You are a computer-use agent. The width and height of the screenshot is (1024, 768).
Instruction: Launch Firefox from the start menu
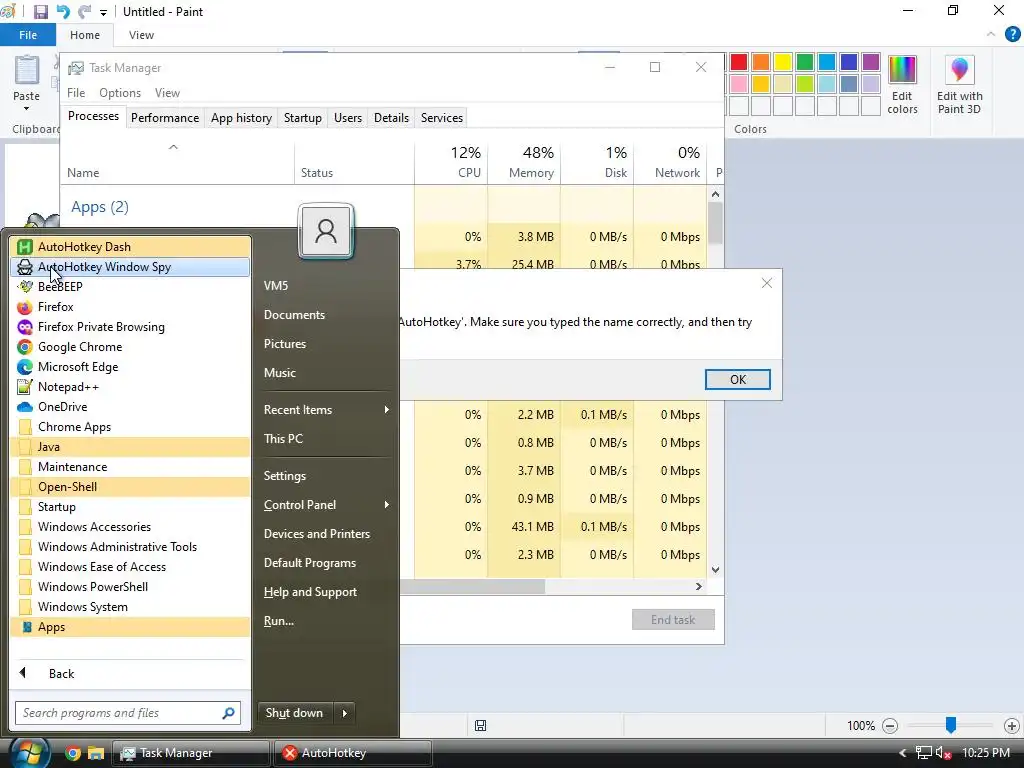coord(130,306)
